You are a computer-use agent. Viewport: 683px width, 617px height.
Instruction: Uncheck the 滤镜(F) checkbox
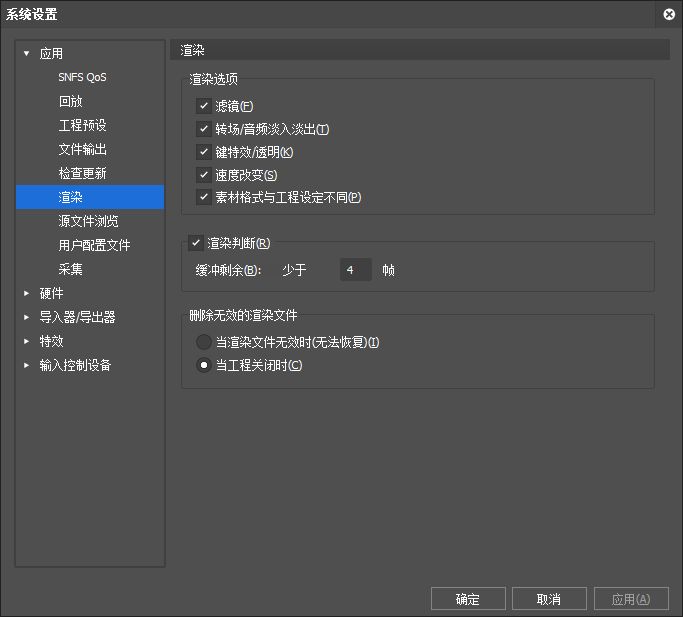pos(203,106)
